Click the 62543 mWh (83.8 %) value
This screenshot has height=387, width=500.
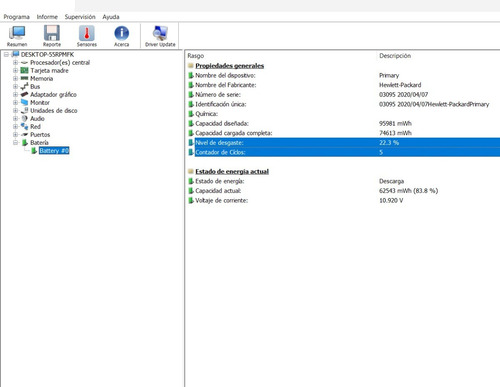[409, 191]
